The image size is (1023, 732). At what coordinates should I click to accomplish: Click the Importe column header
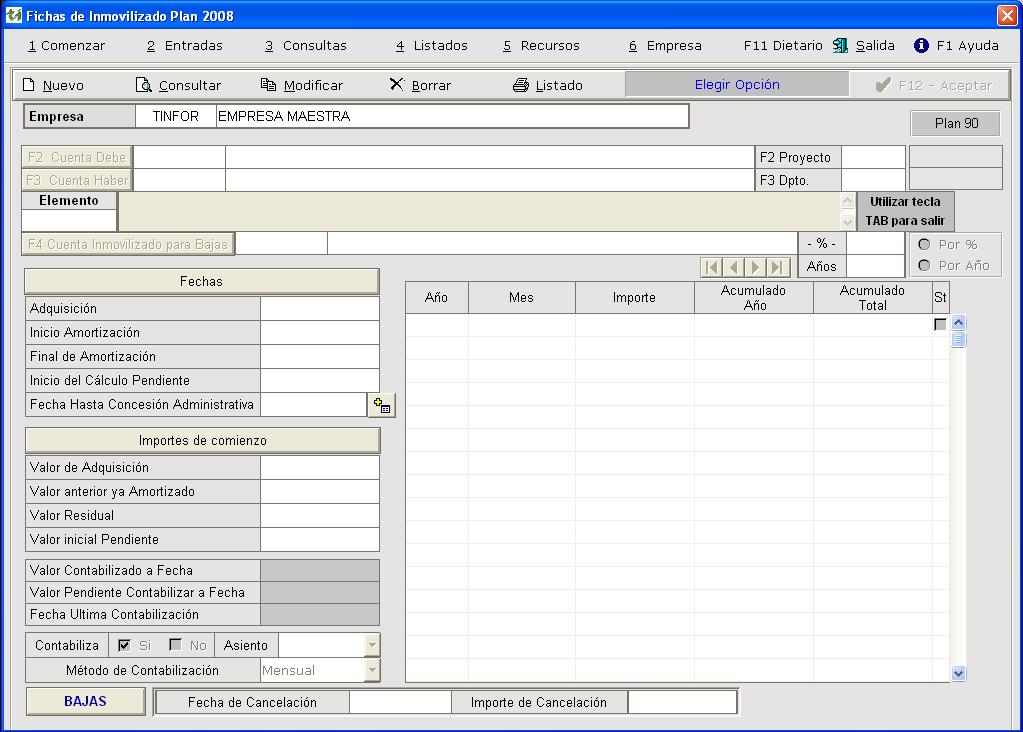click(x=634, y=297)
